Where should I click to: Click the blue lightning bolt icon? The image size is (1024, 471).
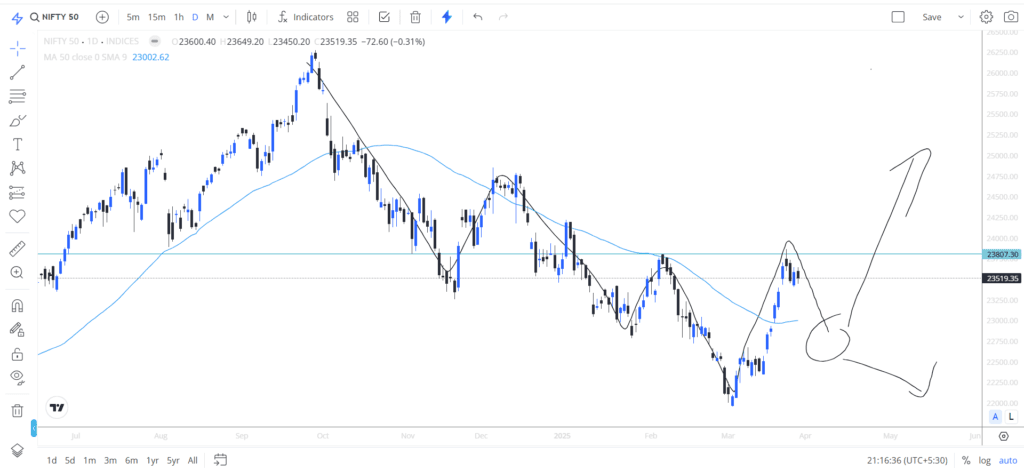pos(447,17)
